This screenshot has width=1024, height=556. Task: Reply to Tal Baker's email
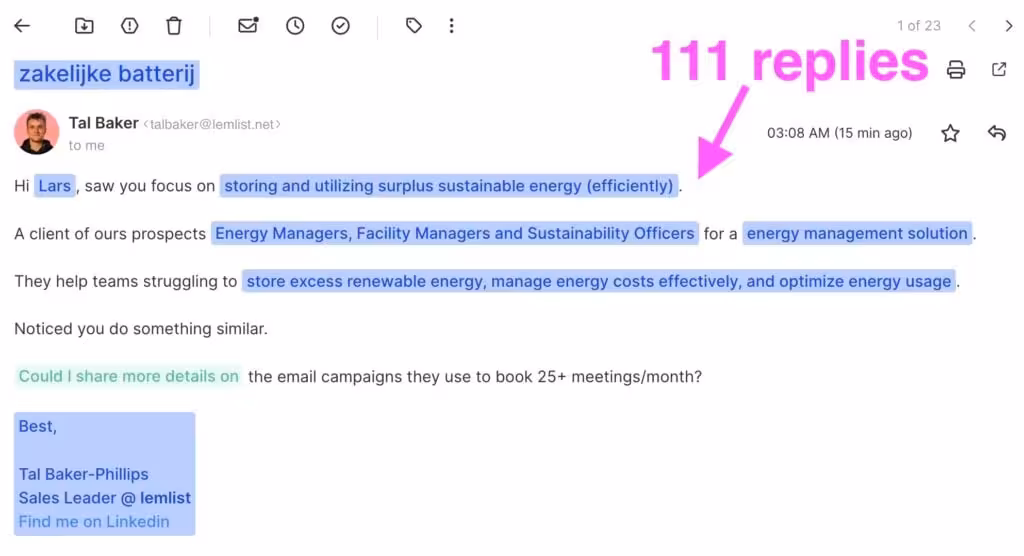[x=996, y=133]
